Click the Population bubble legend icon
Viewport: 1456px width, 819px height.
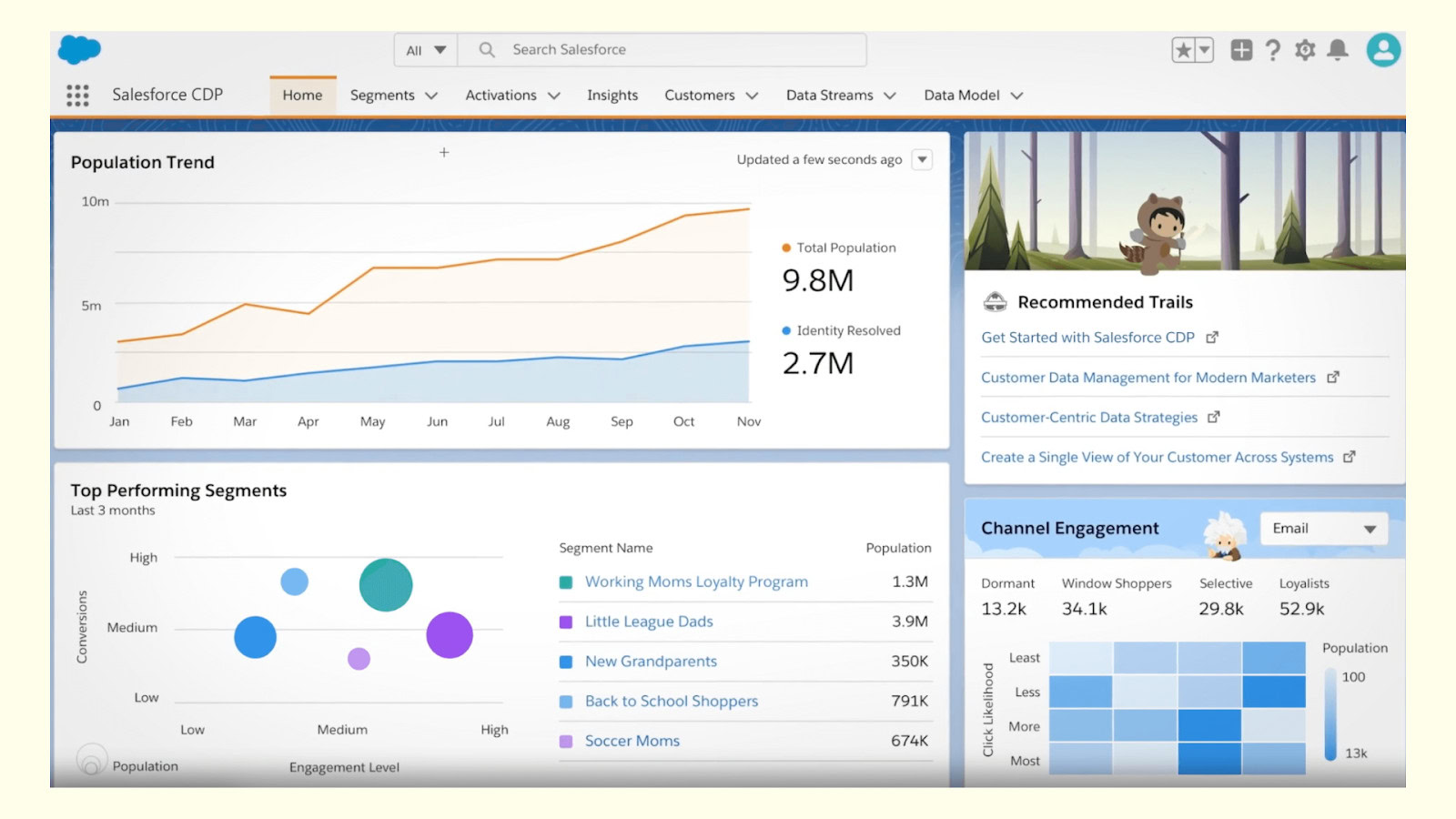click(x=91, y=759)
